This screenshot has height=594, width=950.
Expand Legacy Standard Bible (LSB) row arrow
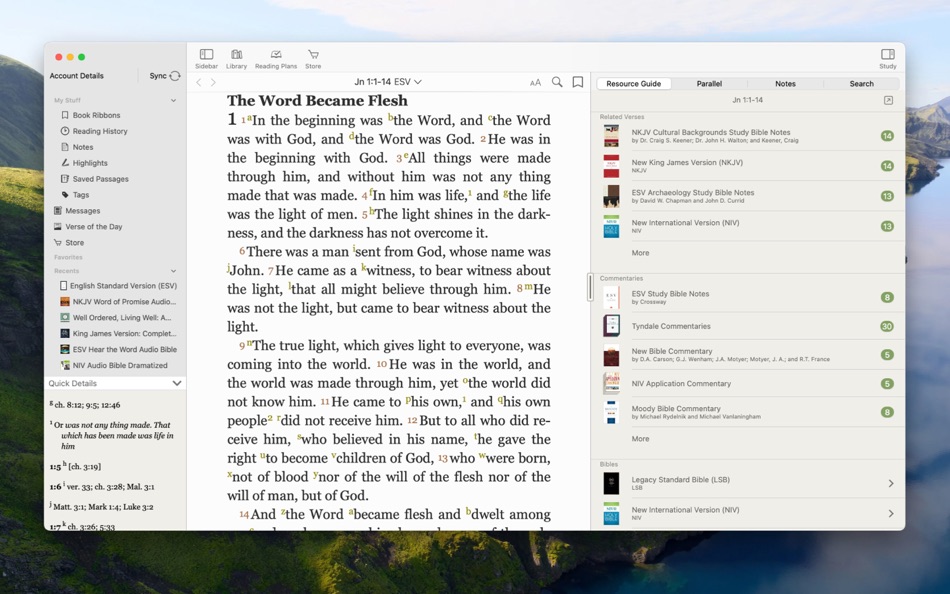point(891,484)
